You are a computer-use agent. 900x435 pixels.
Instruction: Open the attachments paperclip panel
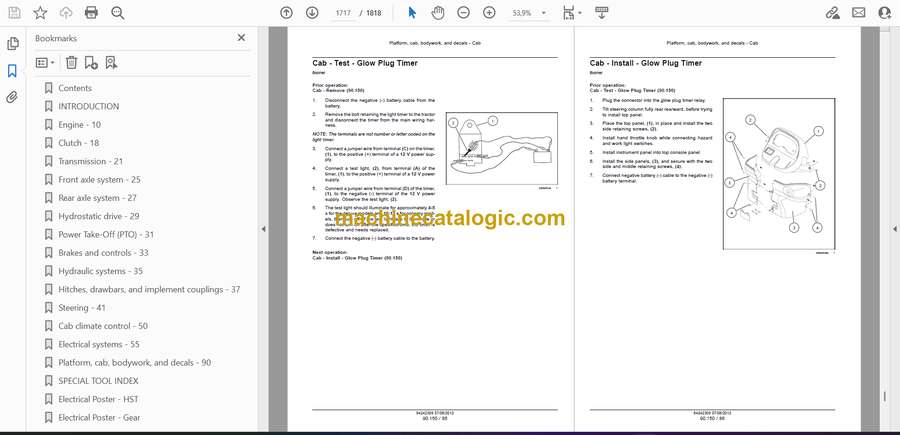pos(12,97)
